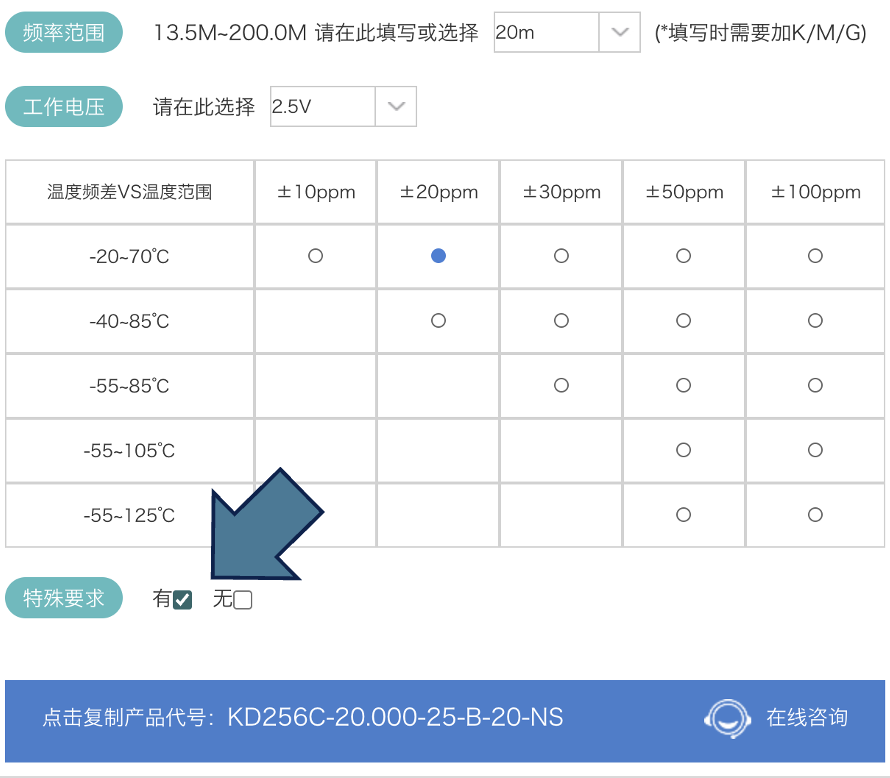Select ±10ppm for -20~70℃ range
Screen dimensions: 890x778
316,256
